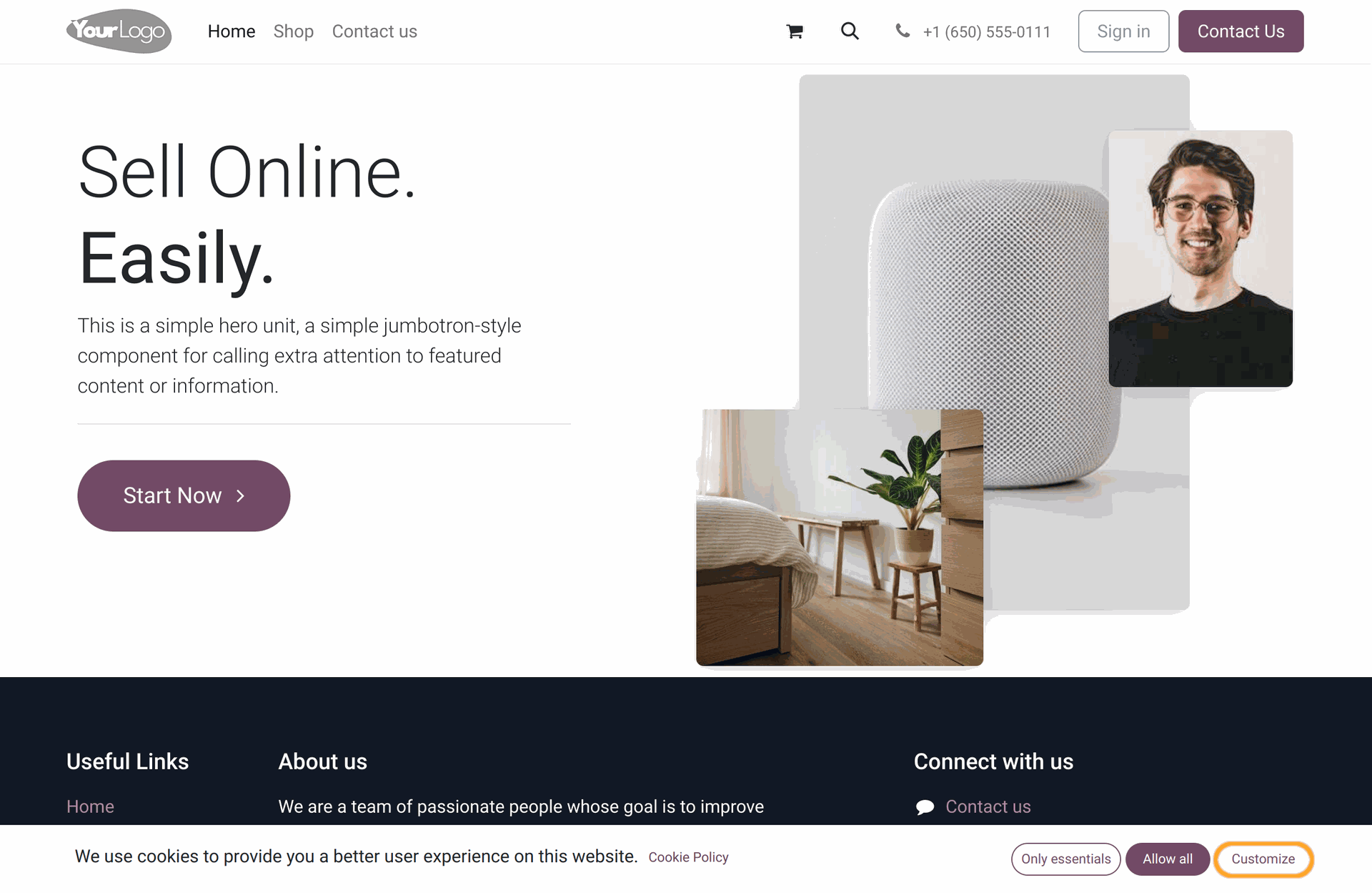The height and width of the screenshot is (893, 1372).
Task: Open the Shop navigation dropdown
Action: point(293,31)
